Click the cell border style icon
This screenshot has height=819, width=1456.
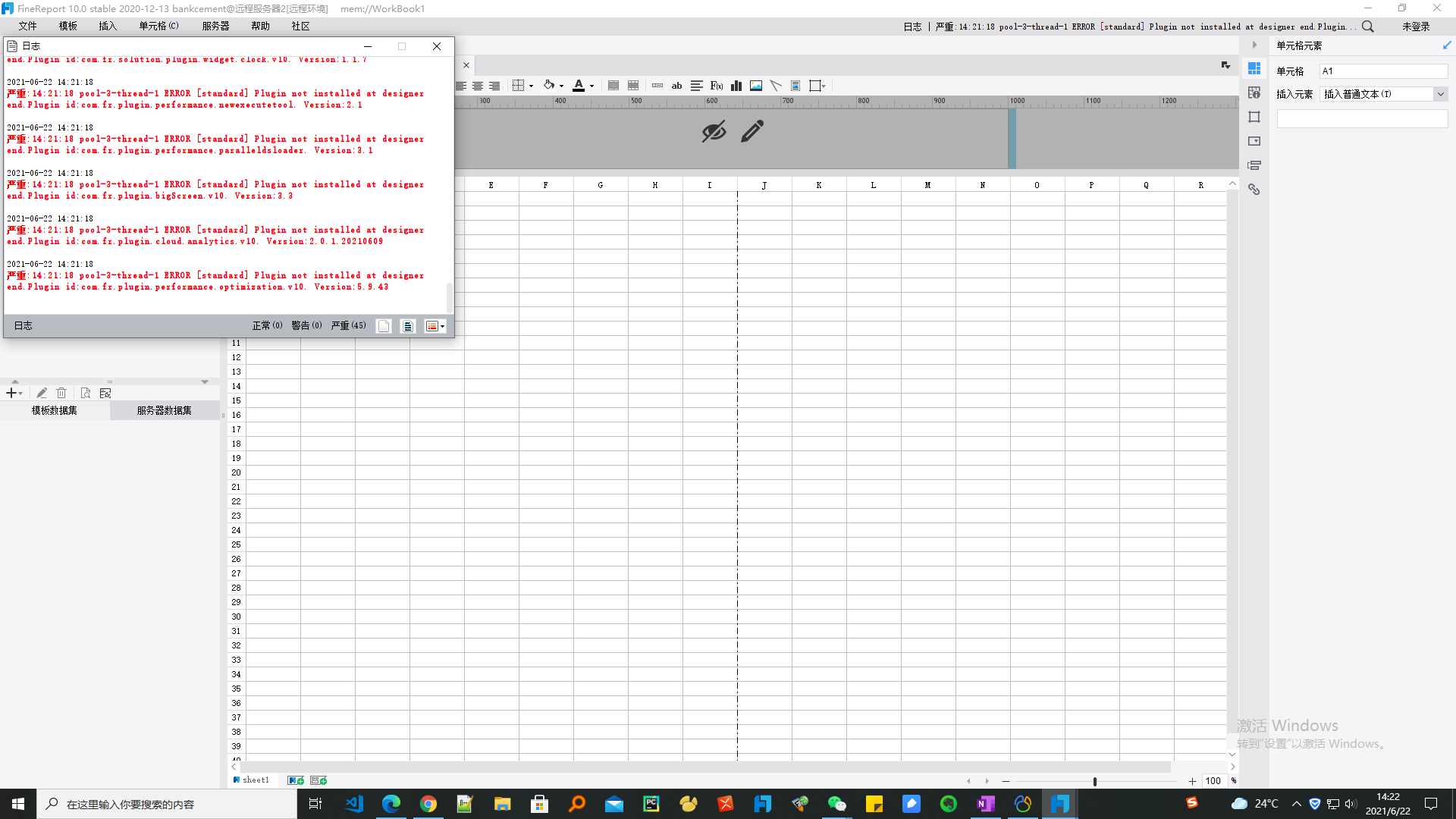pyautogui.click(x=519, y=86)
